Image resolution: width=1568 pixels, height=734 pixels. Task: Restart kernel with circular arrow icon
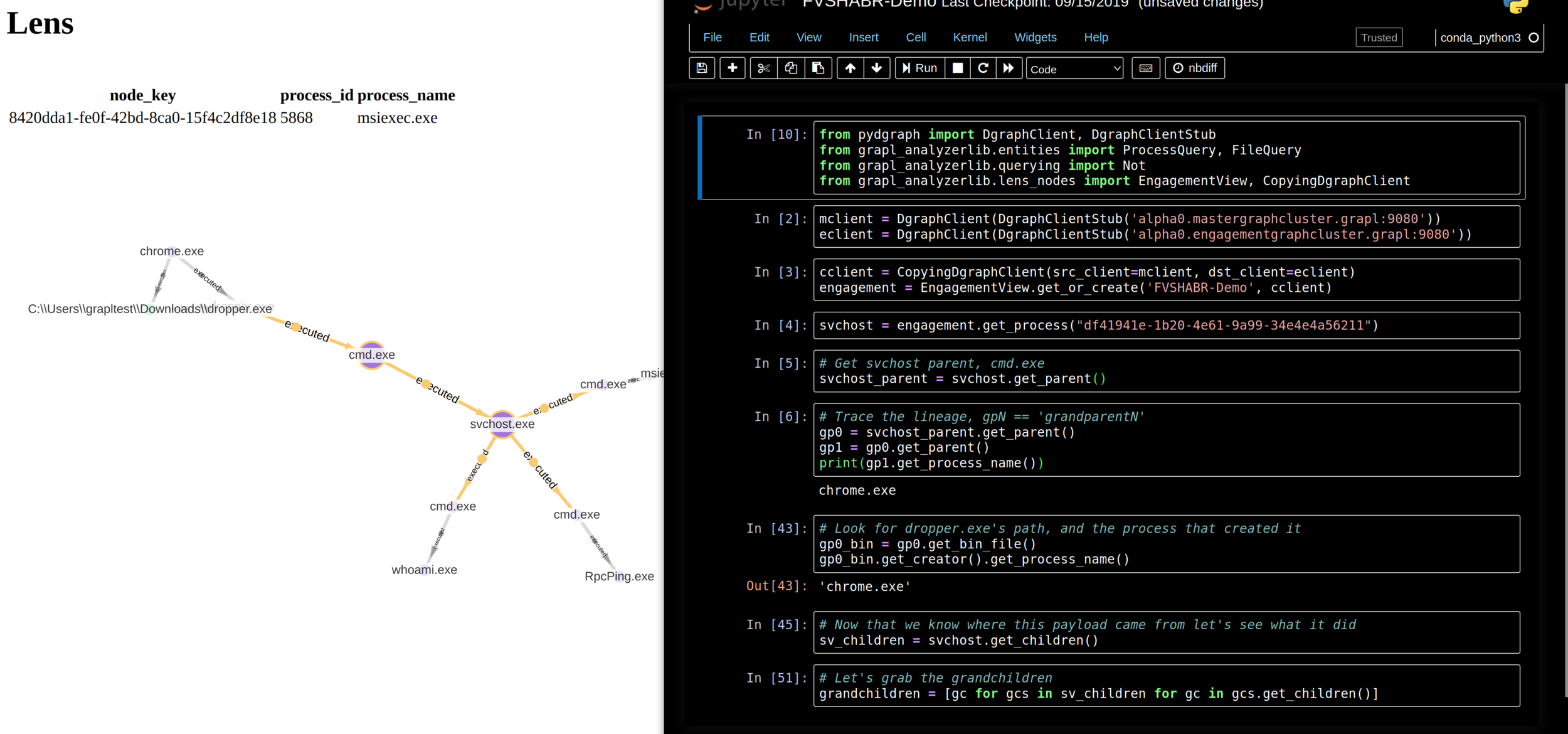tap(983, 68)
